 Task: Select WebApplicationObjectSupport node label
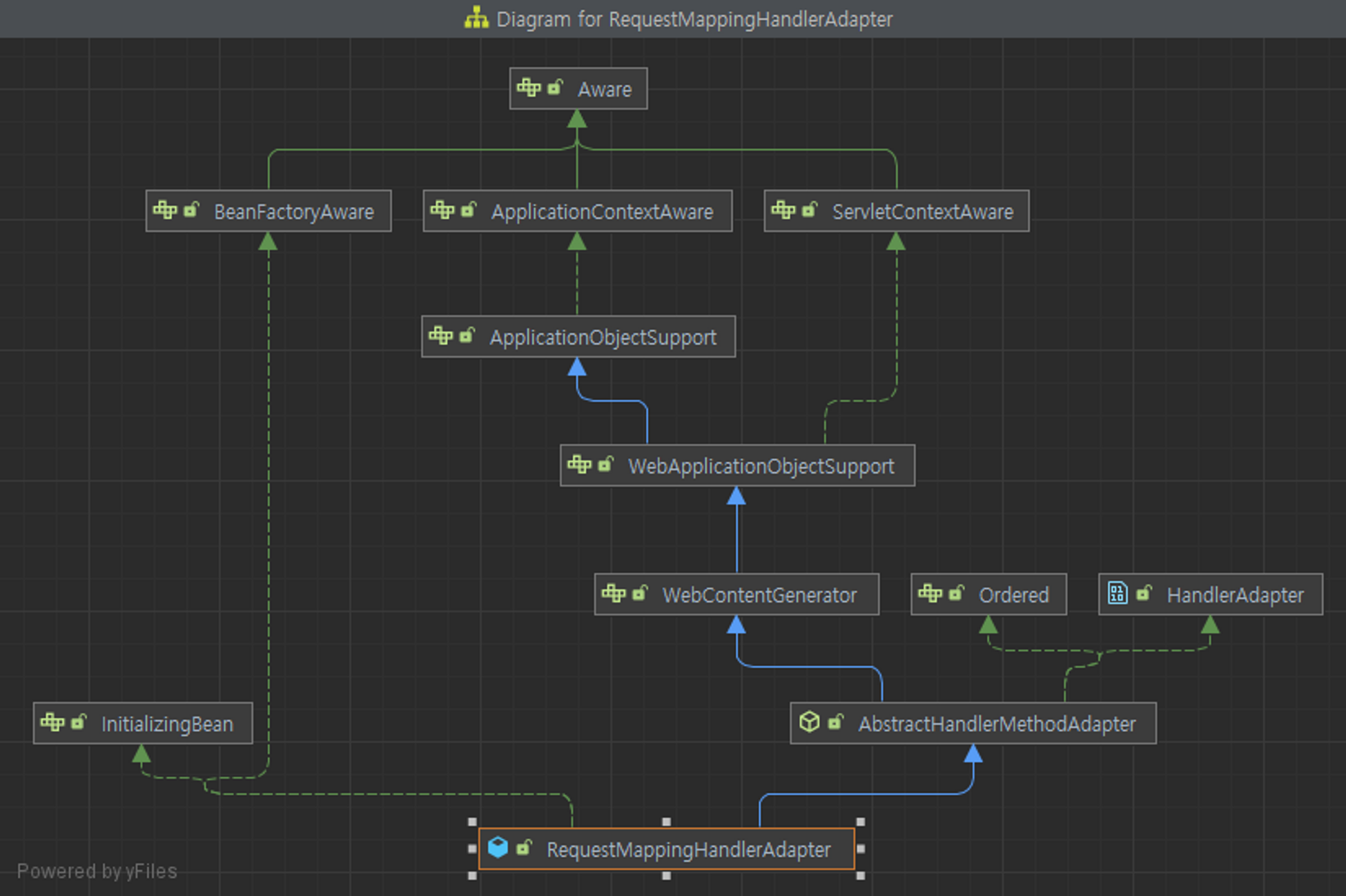pyautogui.click(x=761, y=467)
